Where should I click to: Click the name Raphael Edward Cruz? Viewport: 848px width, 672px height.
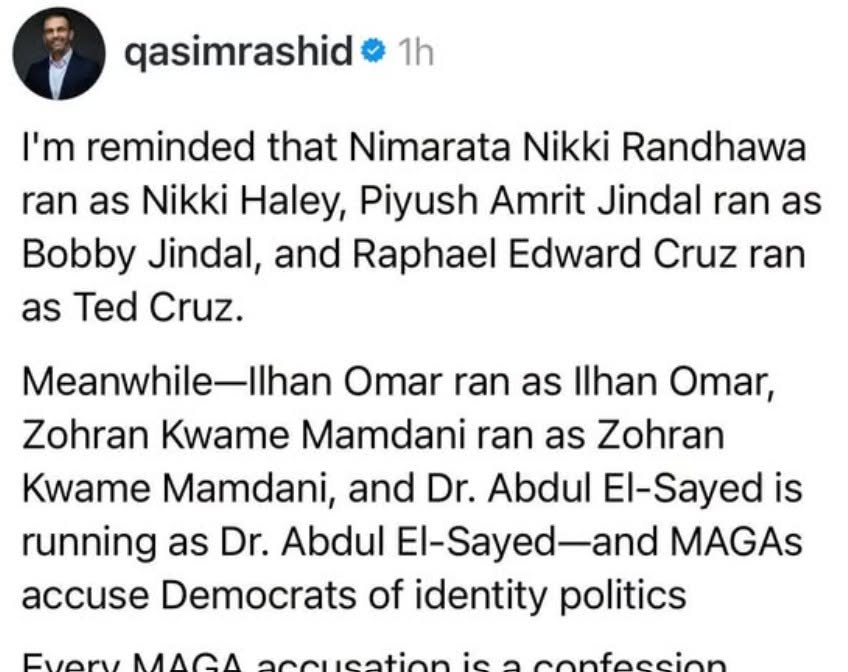click(x=544, y=255)
